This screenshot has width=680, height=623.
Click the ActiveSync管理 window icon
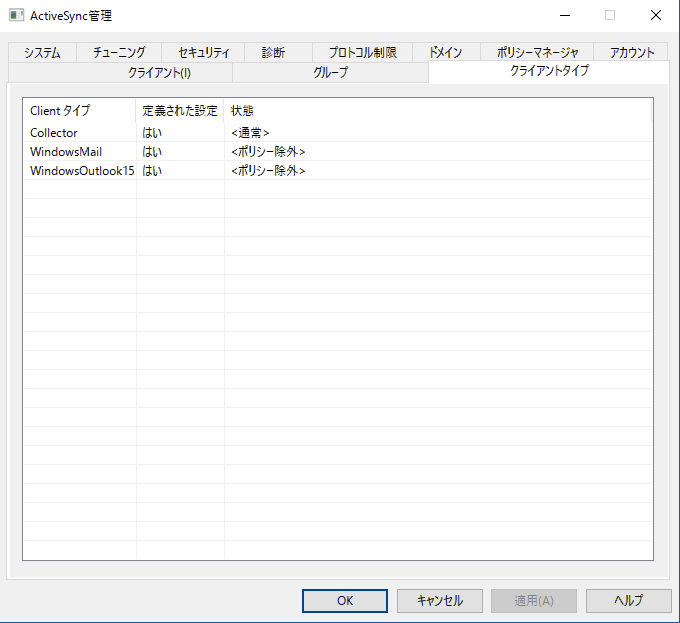(x=16, y=15)
